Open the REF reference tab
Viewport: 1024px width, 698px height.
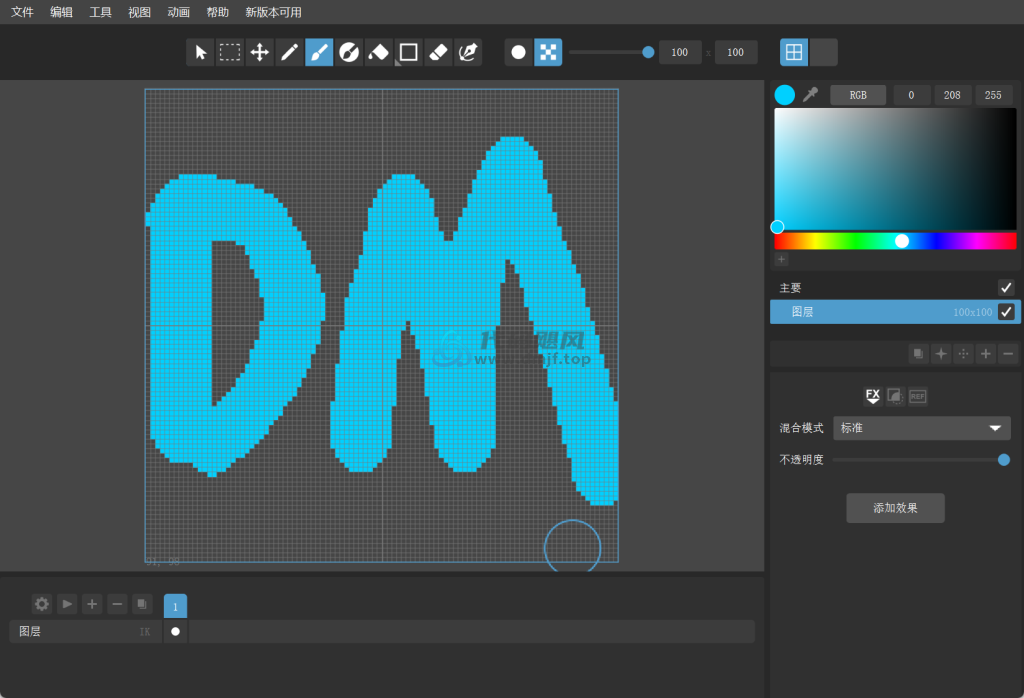tap(918, 396)
